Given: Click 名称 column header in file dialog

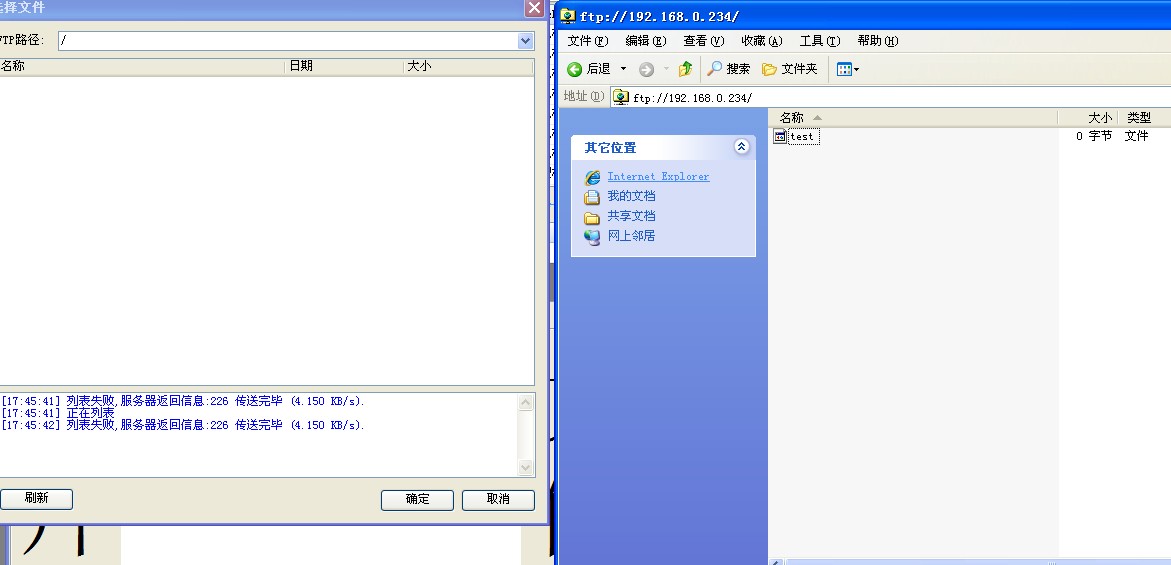Looking at the screenshot, I should (x=142, y=66).
